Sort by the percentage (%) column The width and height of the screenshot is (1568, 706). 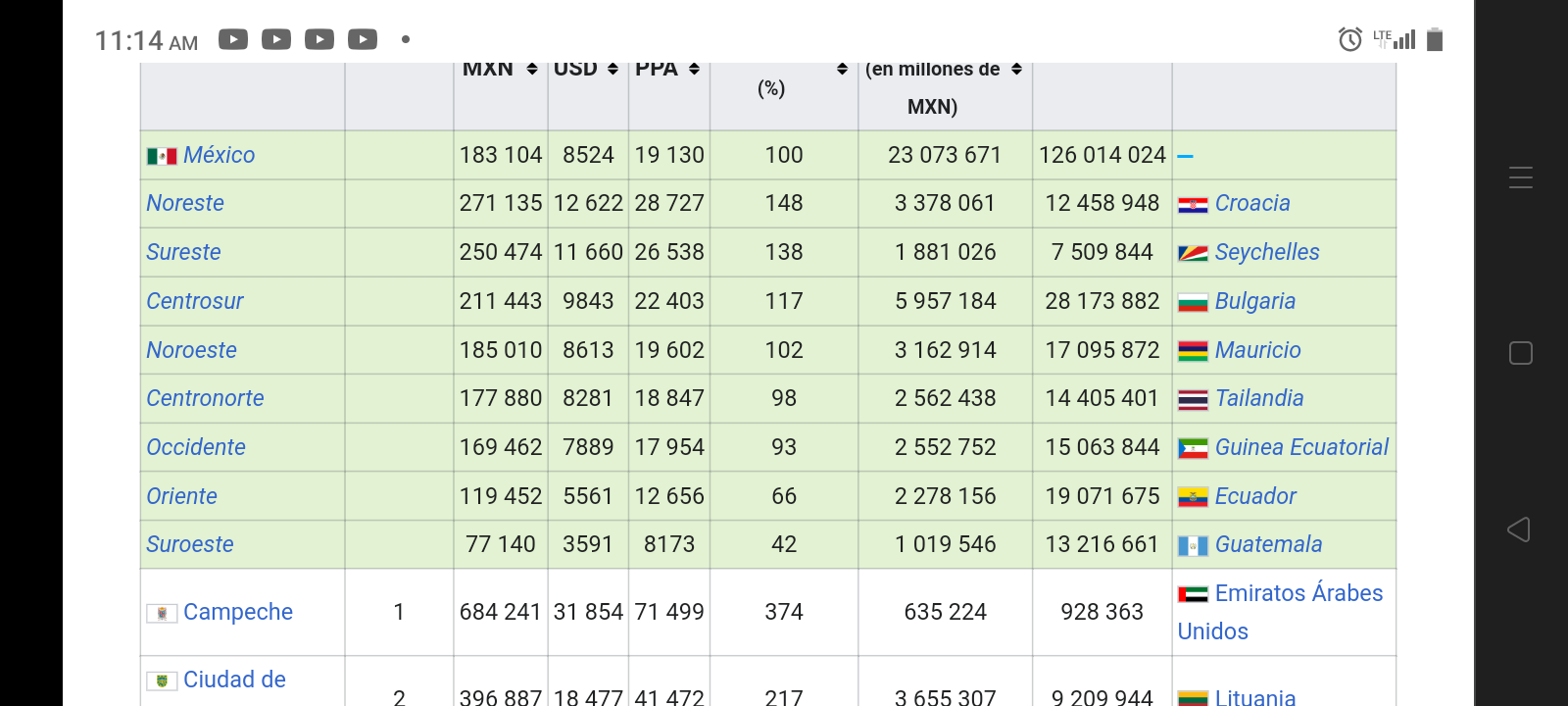coord(842,69)
